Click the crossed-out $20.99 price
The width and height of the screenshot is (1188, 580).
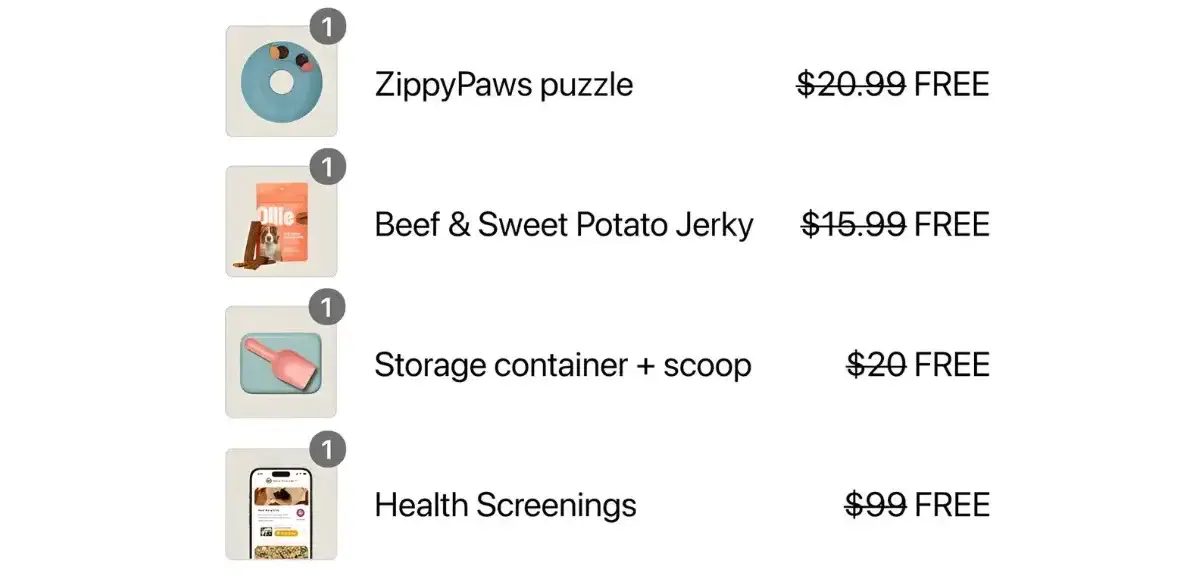pyautogui.click(x=852, y=84)
